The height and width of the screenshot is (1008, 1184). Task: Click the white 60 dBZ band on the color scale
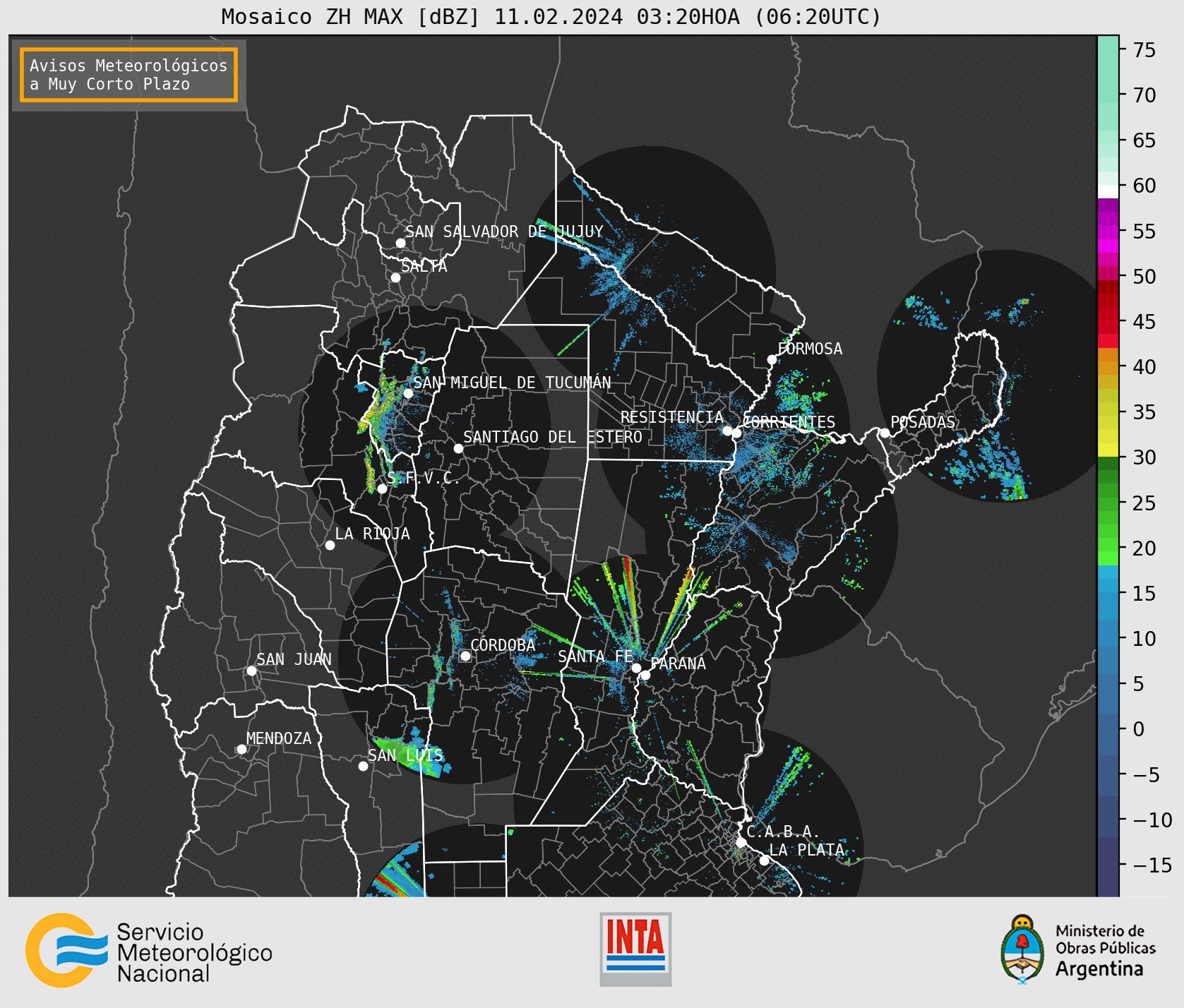click(1108, 191)
